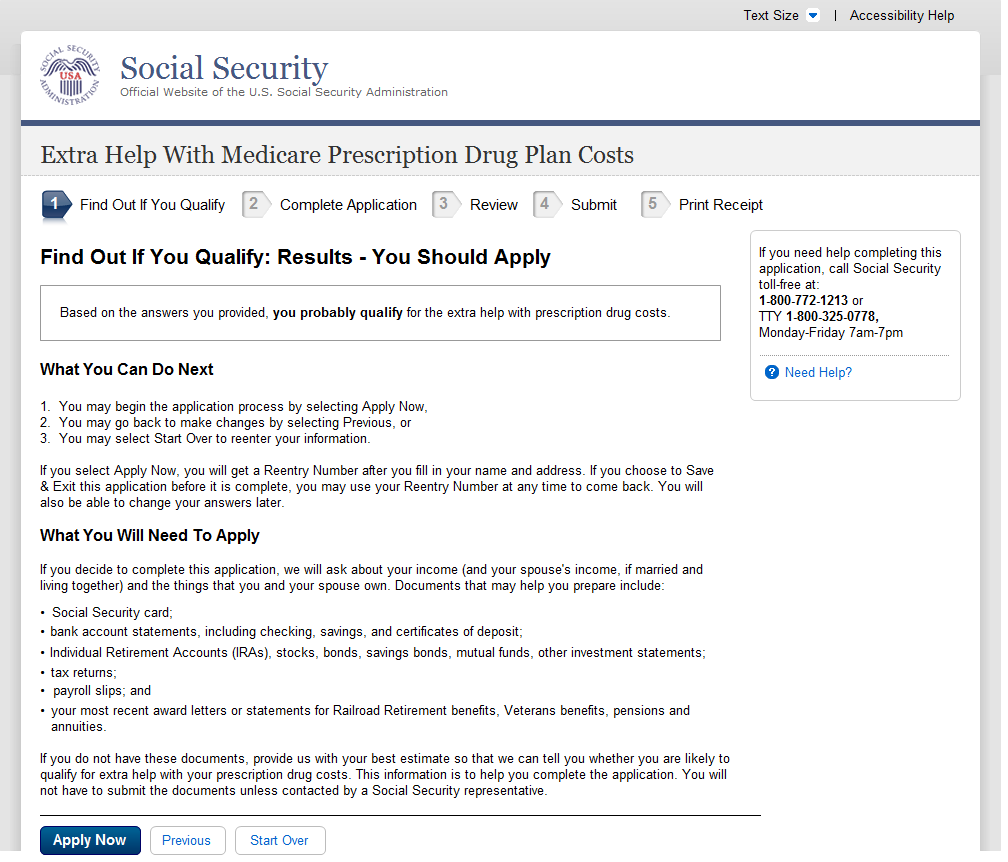Select the Find Out If You Qualify step label

pyautogui.click(x=152, y=205)
